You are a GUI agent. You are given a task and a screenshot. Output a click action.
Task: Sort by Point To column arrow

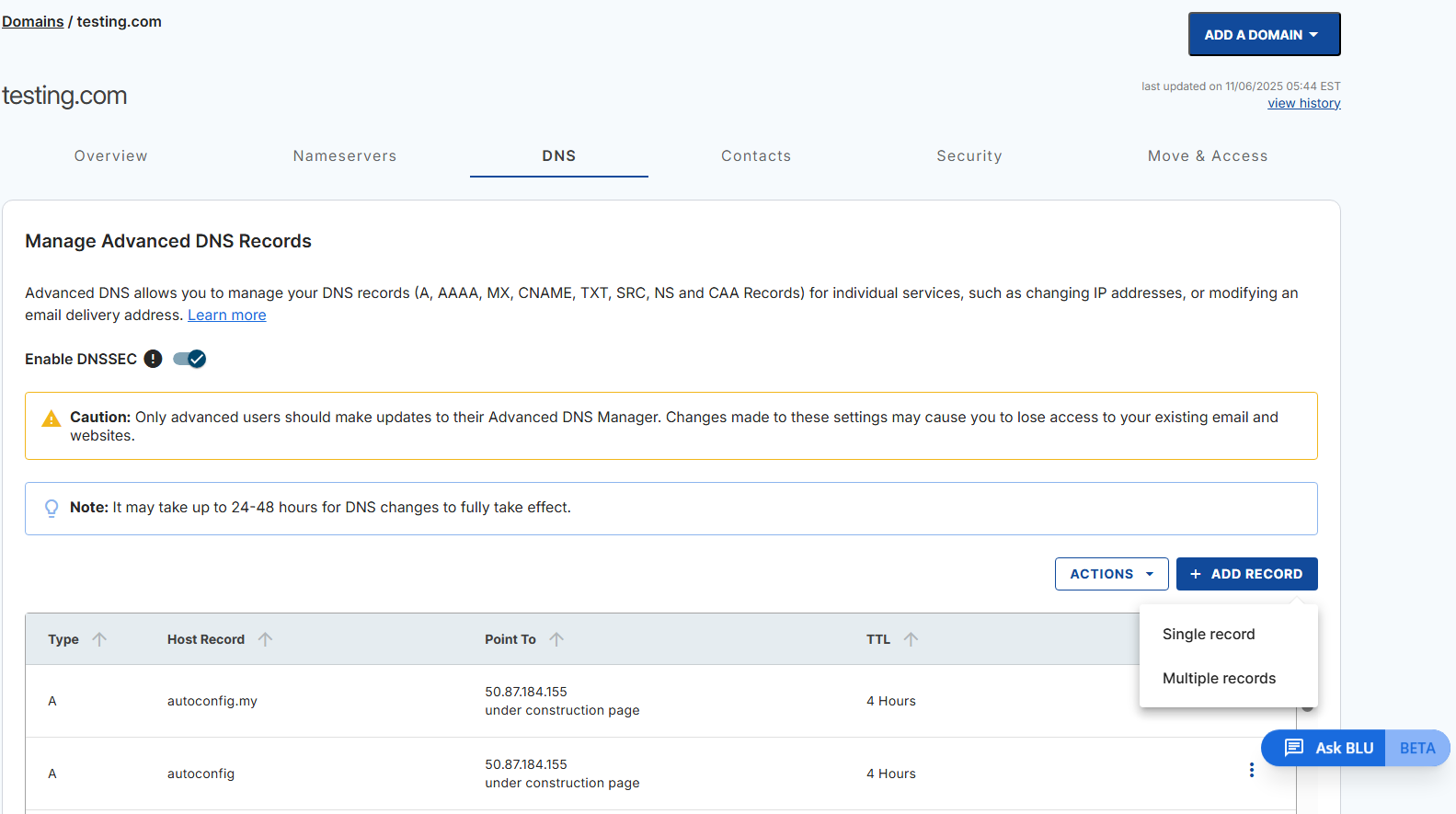point(556,639)
